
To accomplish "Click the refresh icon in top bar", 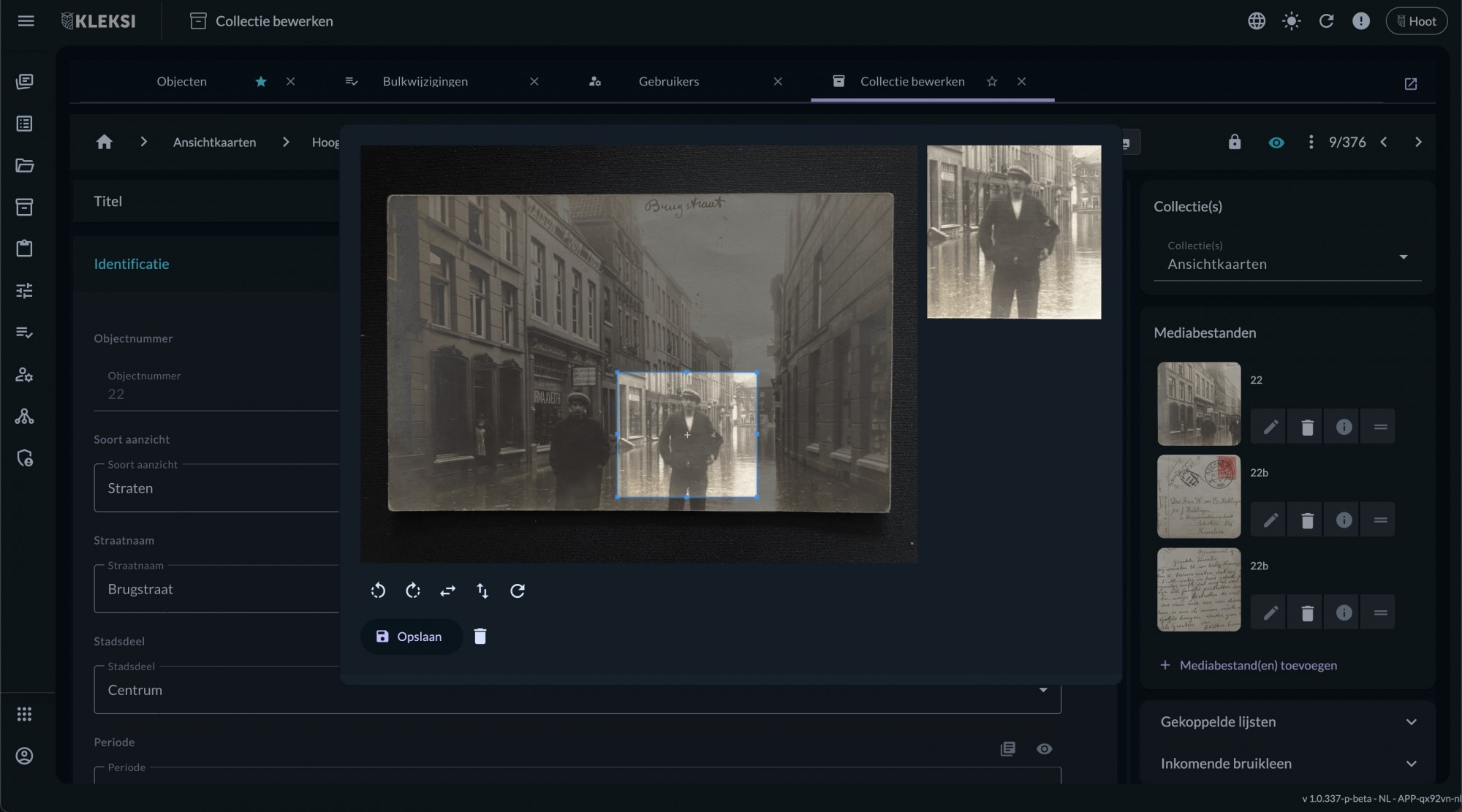I will tap(1326, 21).
